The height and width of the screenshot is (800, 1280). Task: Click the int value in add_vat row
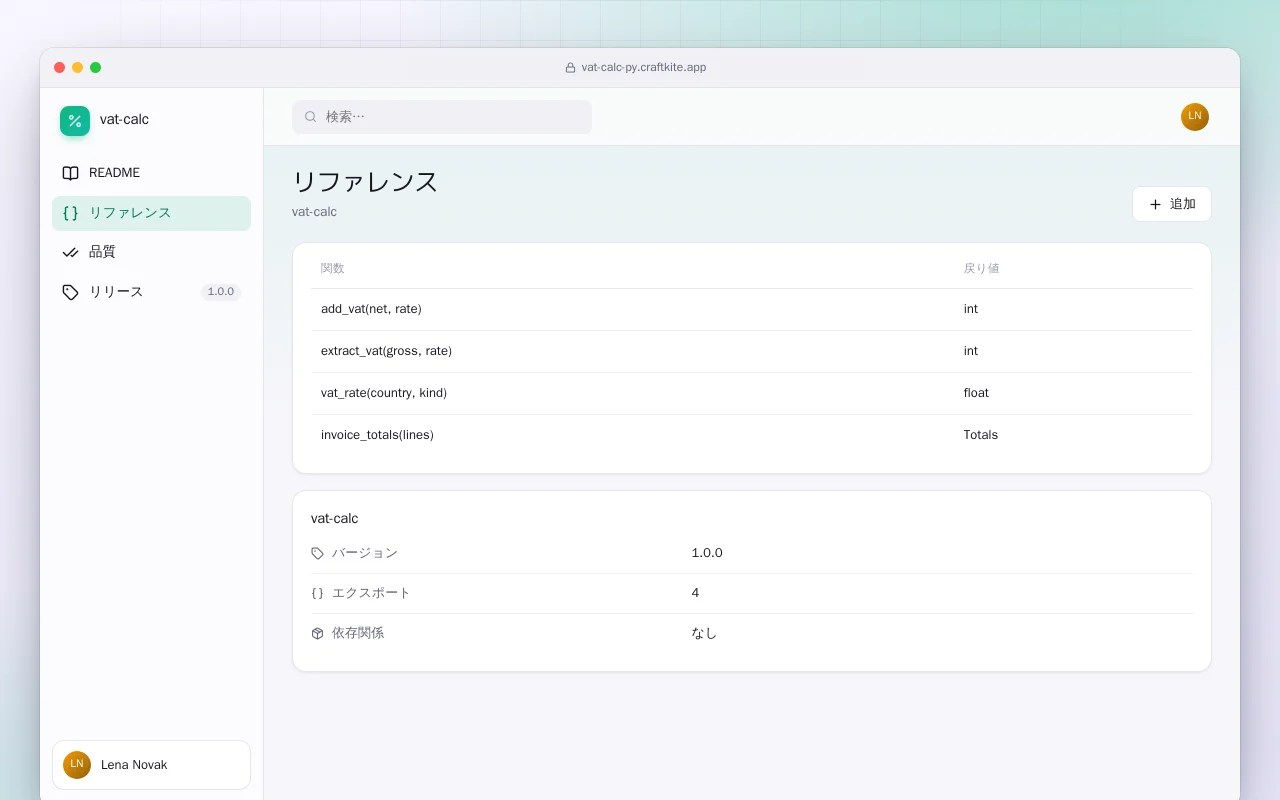coord(971,309)
